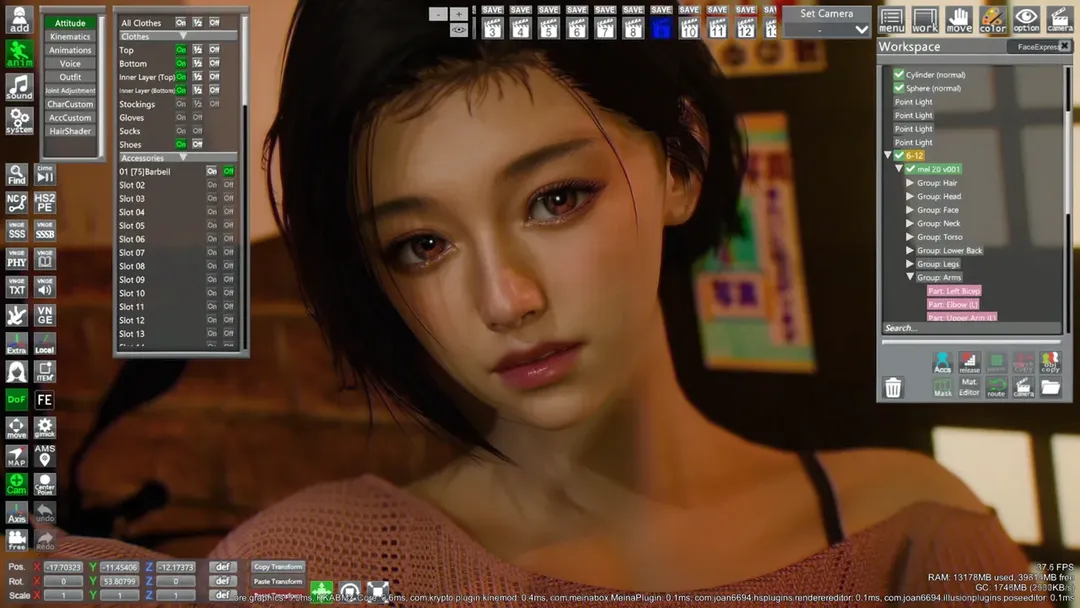Click the gimick gear icon
The height and width of the screenshot is (608, 1080).
45,428
